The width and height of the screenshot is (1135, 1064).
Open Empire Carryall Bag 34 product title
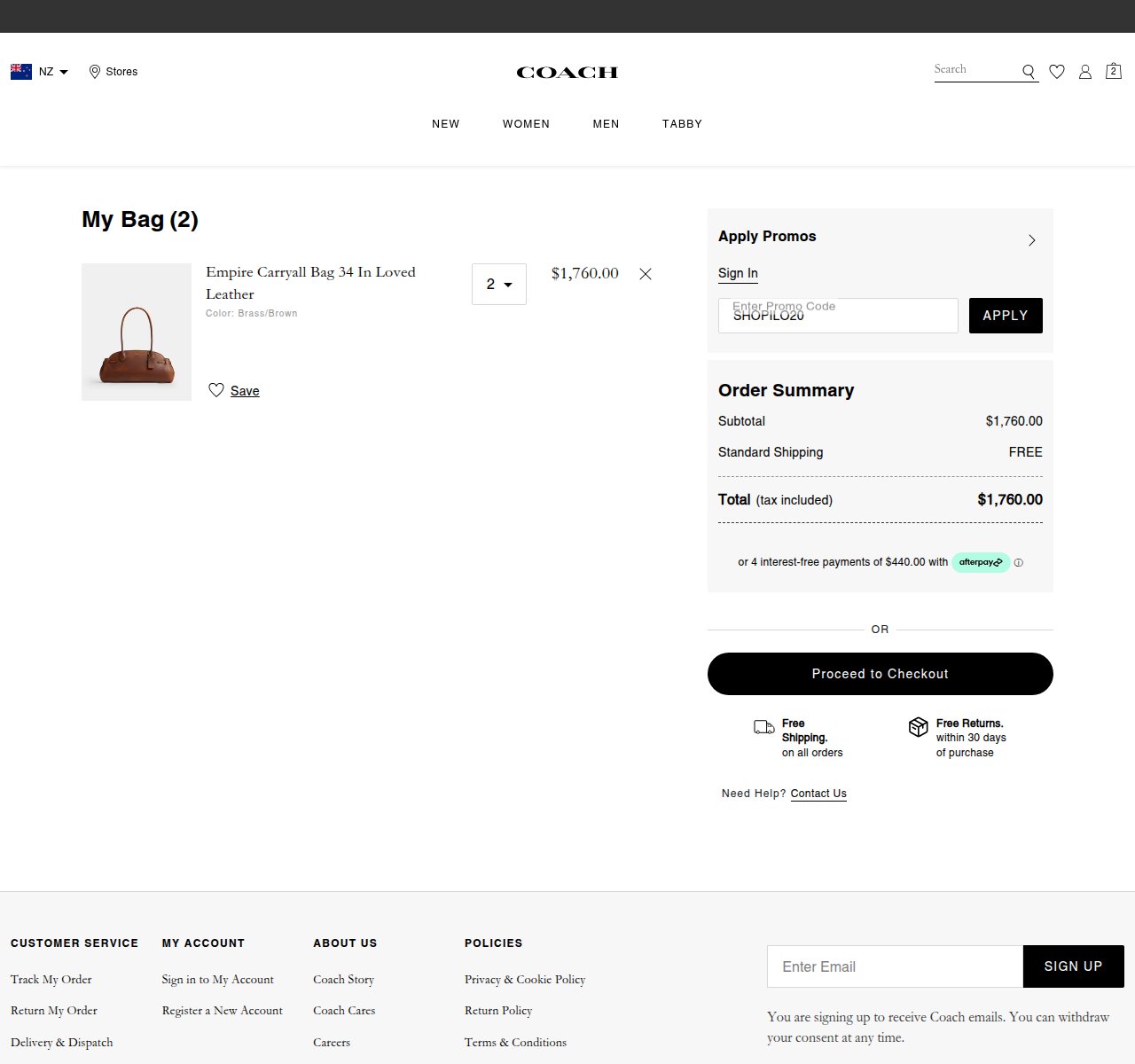[310, 283]
